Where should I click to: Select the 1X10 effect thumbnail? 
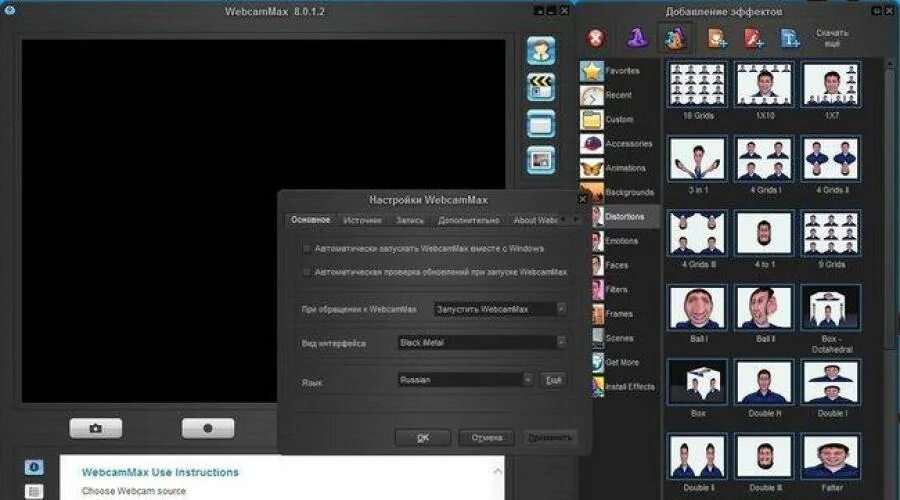(x=765, y=84)
